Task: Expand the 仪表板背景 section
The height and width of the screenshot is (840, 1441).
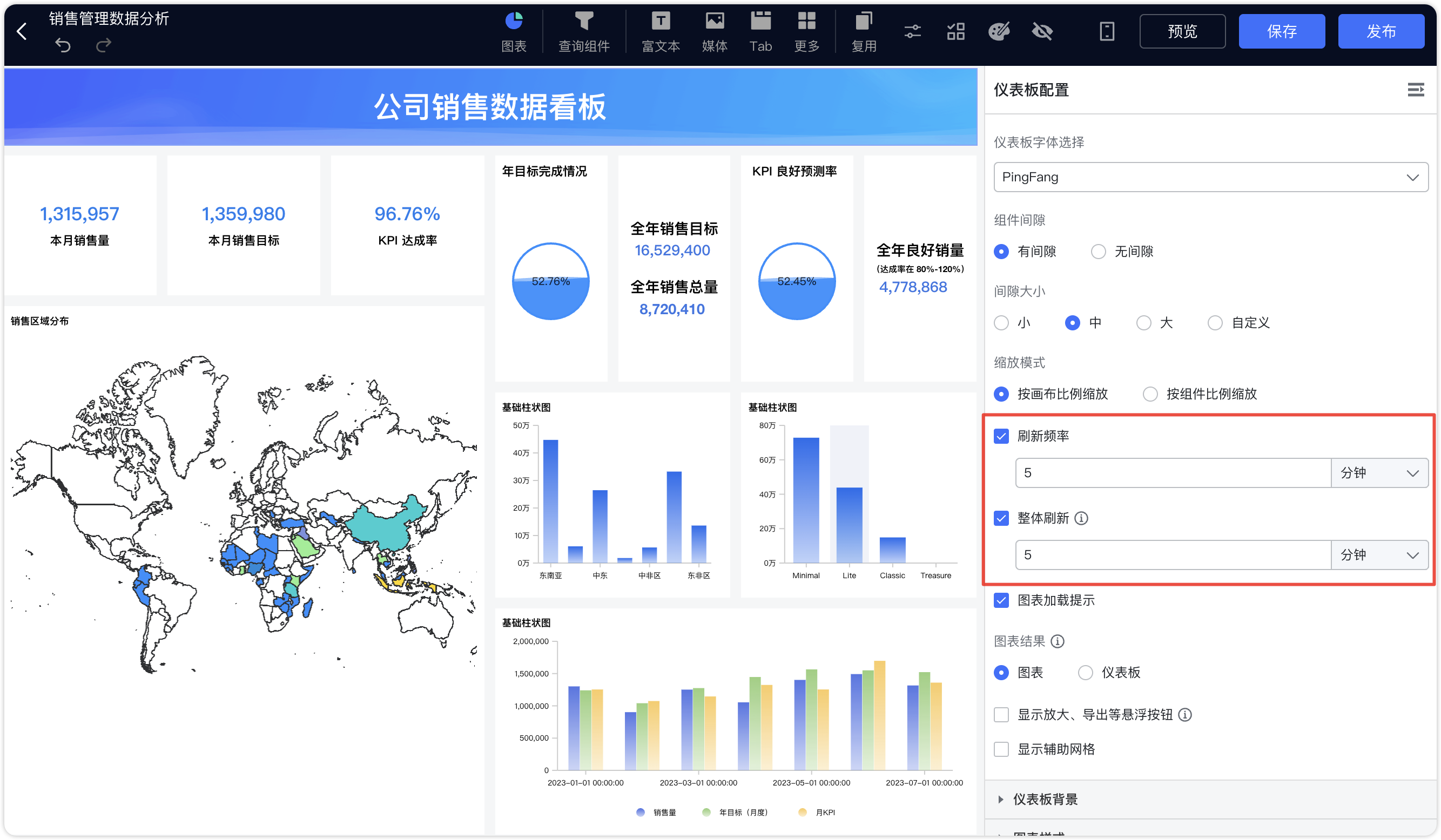Action: point(1045,799)
